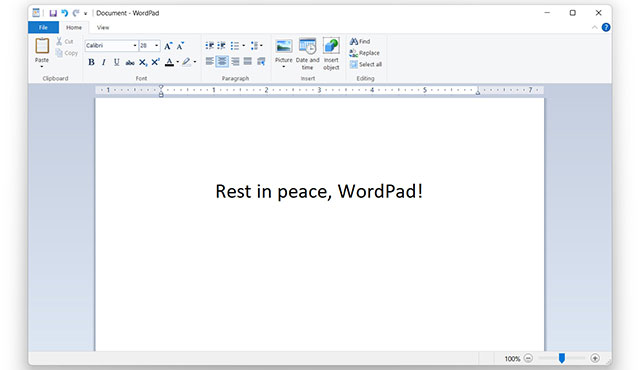Click the 100% zoom level
The width and height of the screenshot is (640, 370).
(x=512, y=359)
